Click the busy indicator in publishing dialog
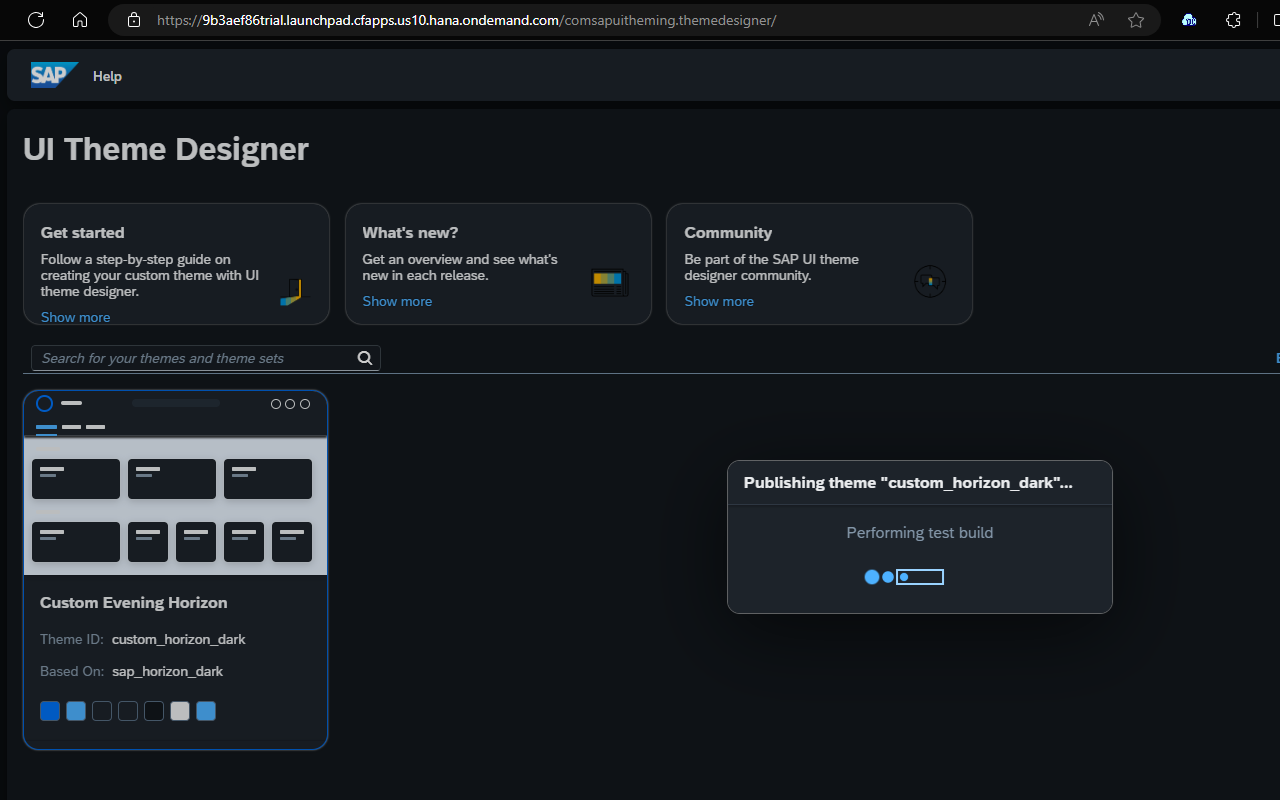 (904, 577)
